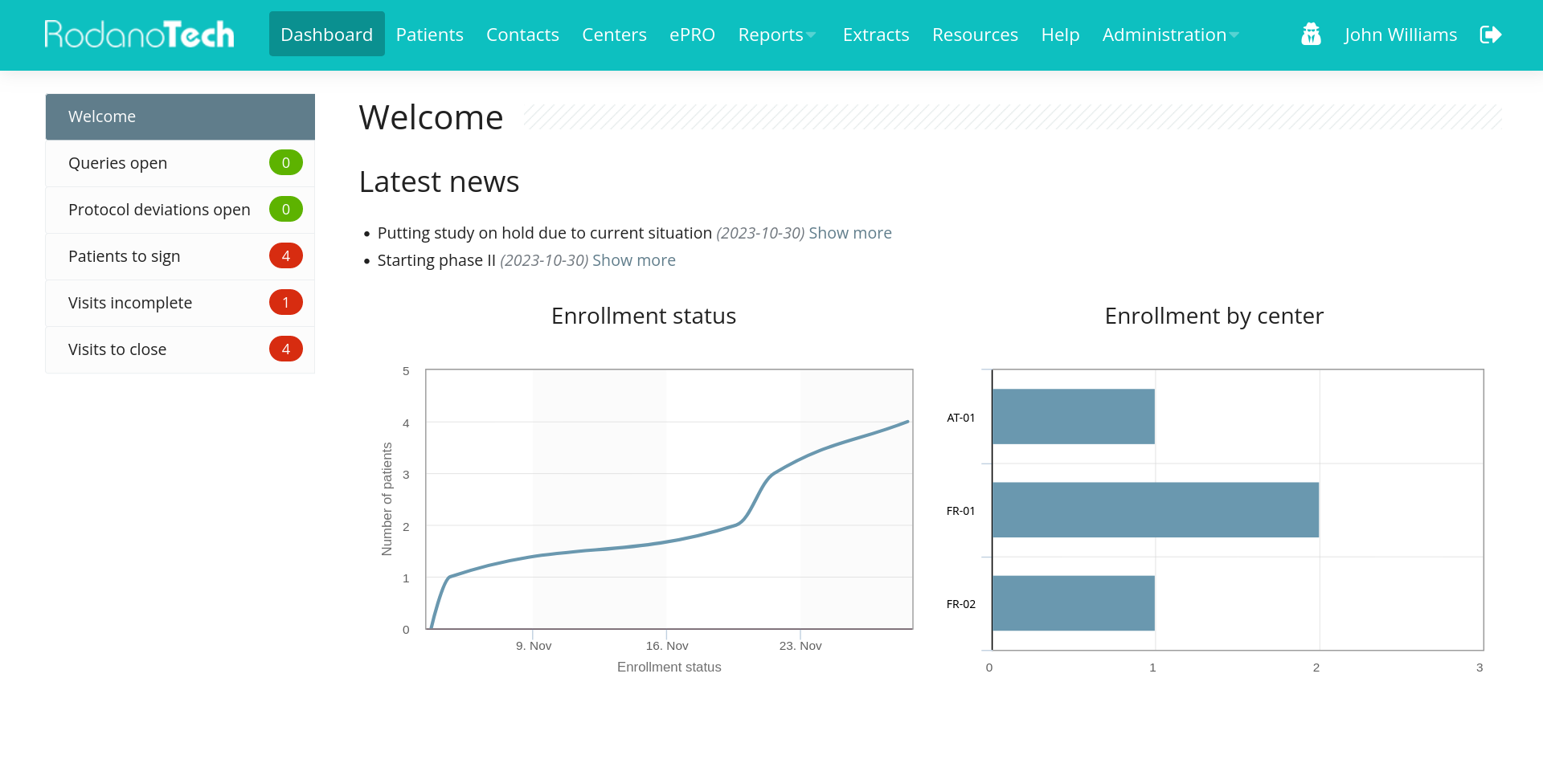Expand the Reports dropdown menu
Viewport: 1543px width, 784px height.
(x=776, y=35)
